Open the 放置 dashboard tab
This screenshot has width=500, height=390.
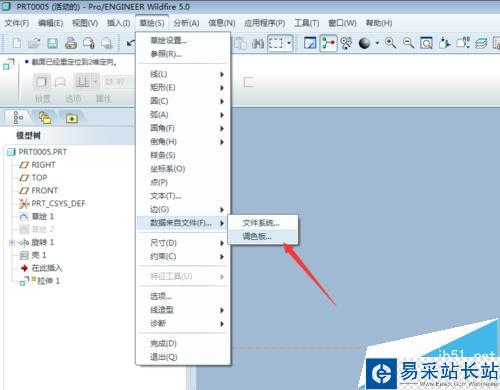[x=42, y=99]
